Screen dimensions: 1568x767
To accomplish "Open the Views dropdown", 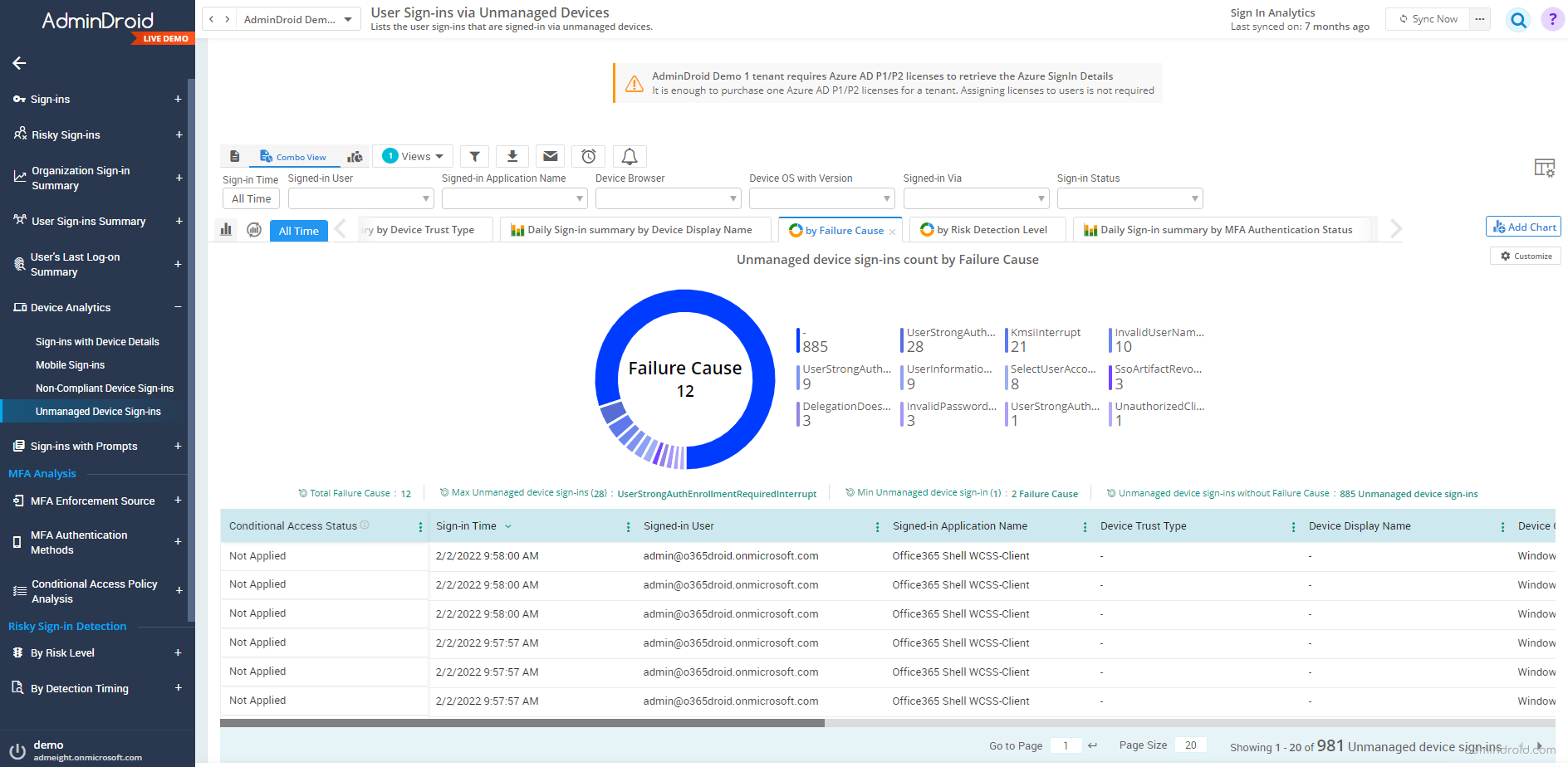I will point(413,155).
